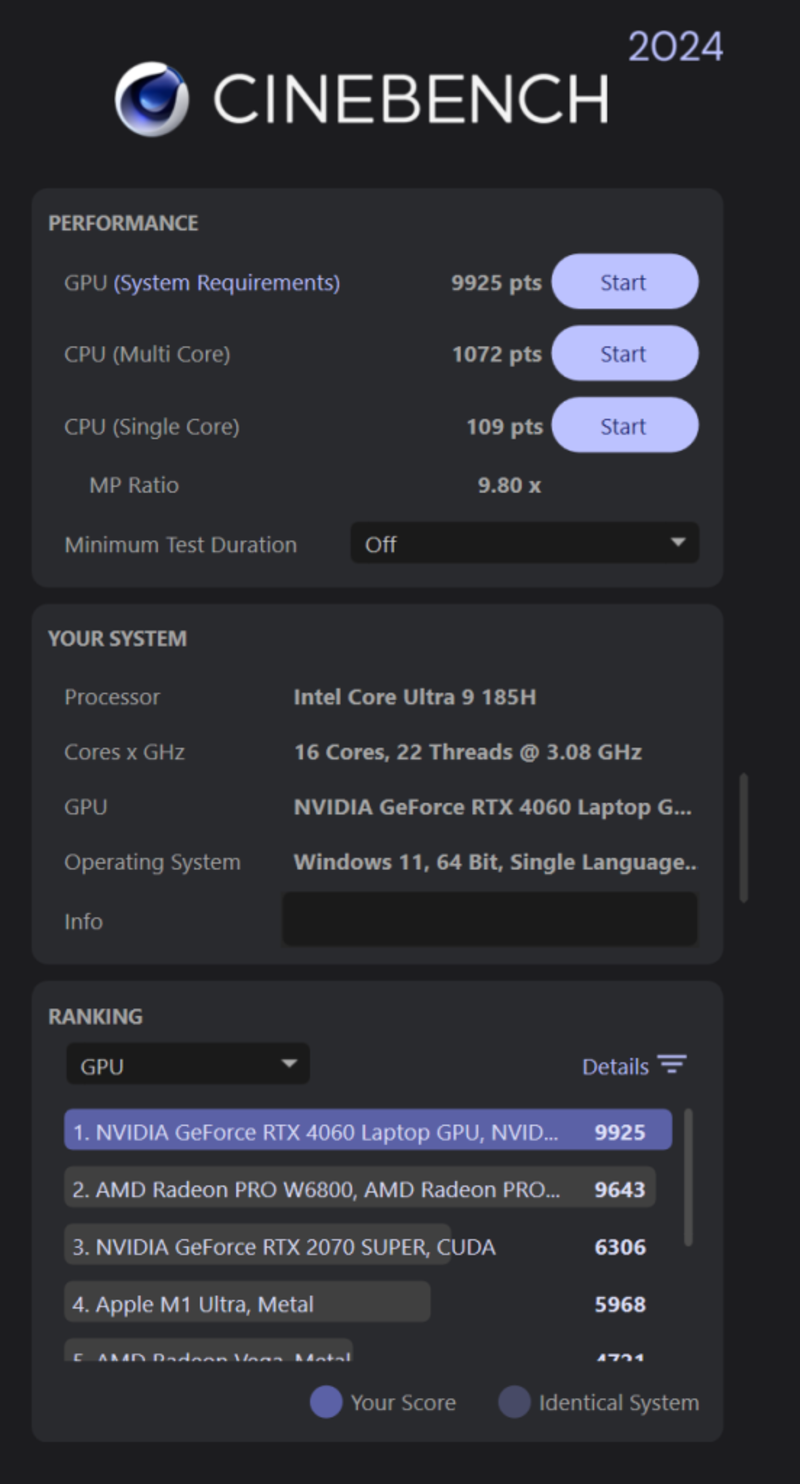Click the Intel Core Ultra 9 185H text
Viewport: 800px width, 1484px height.
414,697
